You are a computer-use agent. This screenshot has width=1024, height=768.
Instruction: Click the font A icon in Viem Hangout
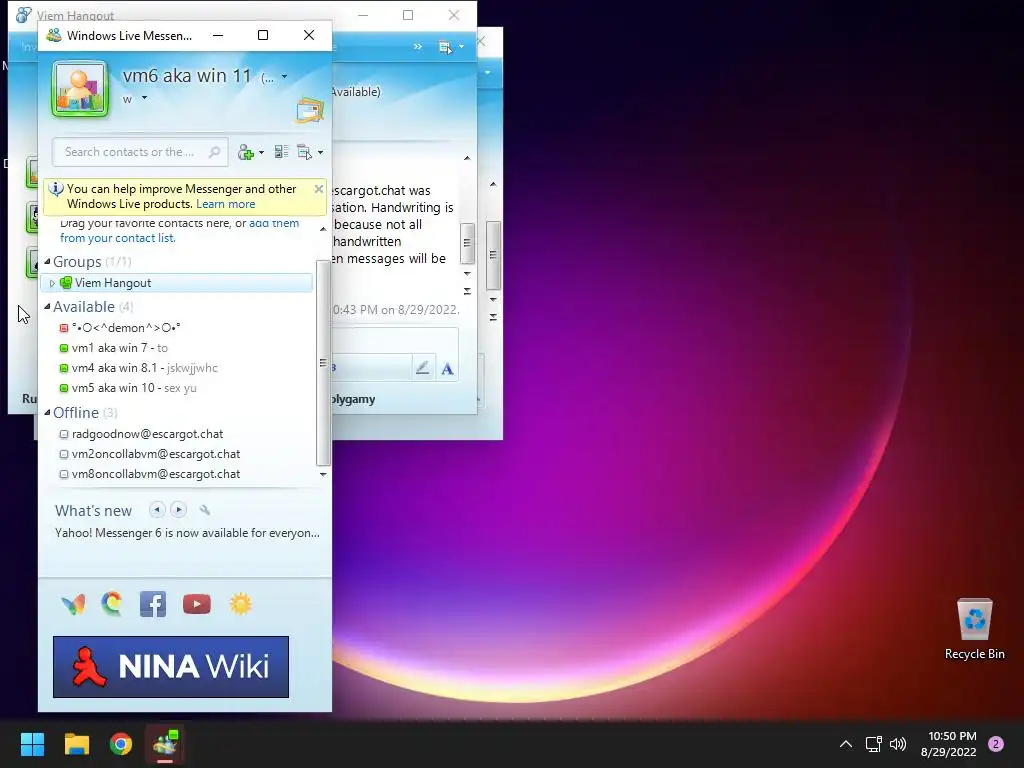447,369
